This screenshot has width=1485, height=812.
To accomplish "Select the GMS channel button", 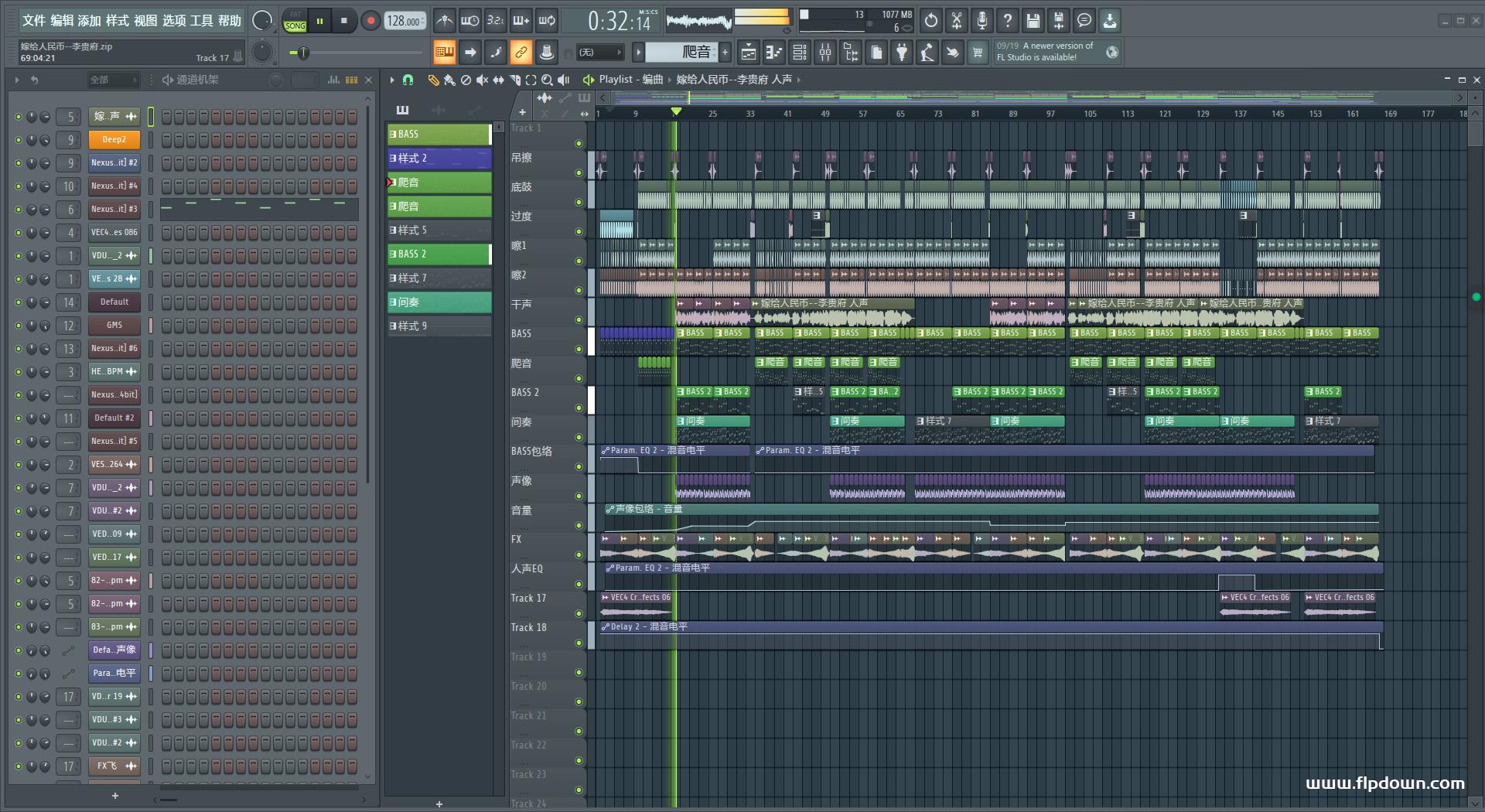I will tap(114, 326).
